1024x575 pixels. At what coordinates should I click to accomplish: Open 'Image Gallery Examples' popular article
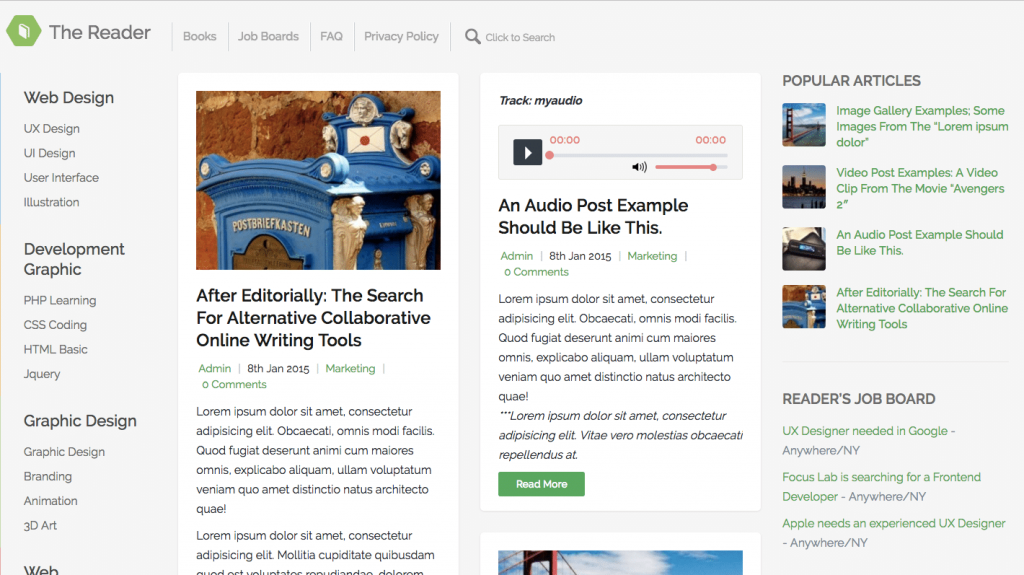(921, 126)
